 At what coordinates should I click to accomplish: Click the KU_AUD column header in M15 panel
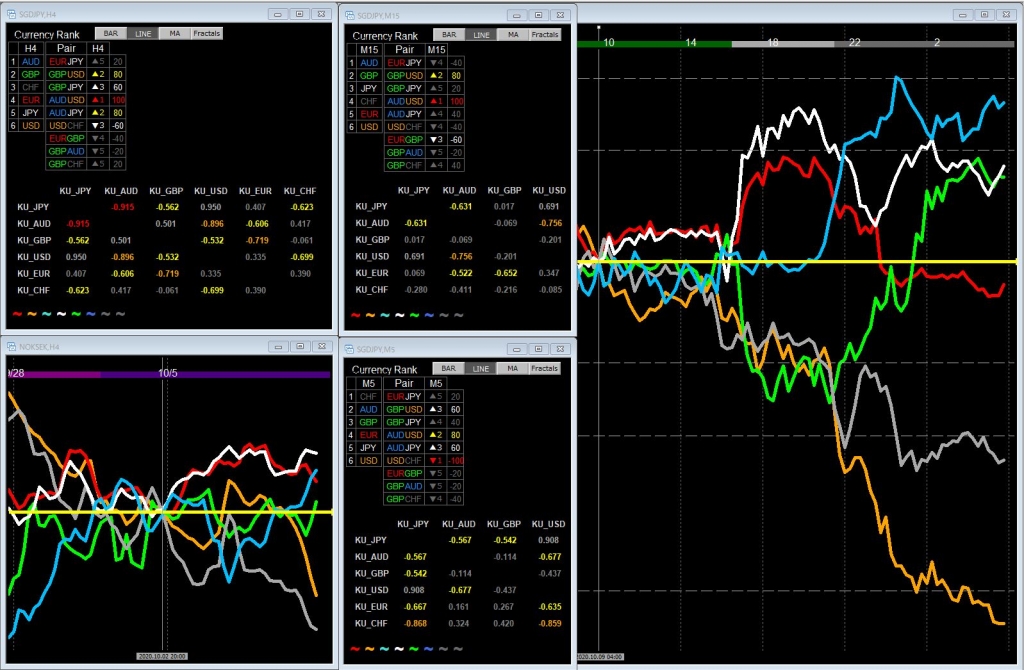click(461, 190)
